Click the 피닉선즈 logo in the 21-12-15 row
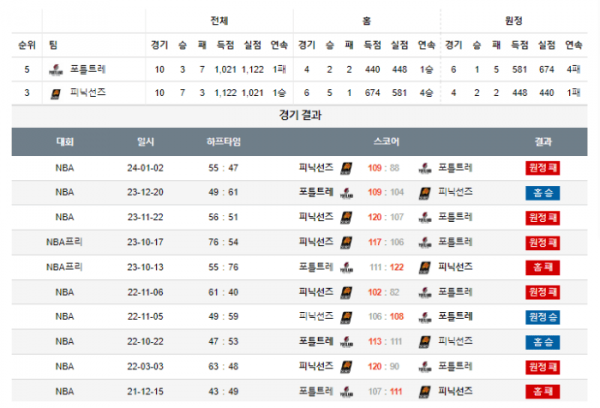The height and width of the screenshot is (408, 600). pyautogui.click(x=424, y=392)
